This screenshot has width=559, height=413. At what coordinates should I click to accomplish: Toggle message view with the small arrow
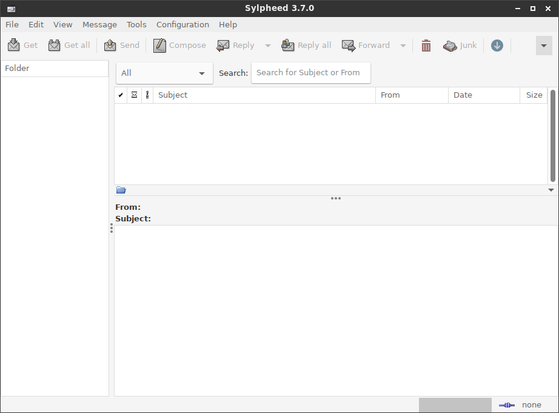coord(551,190)
